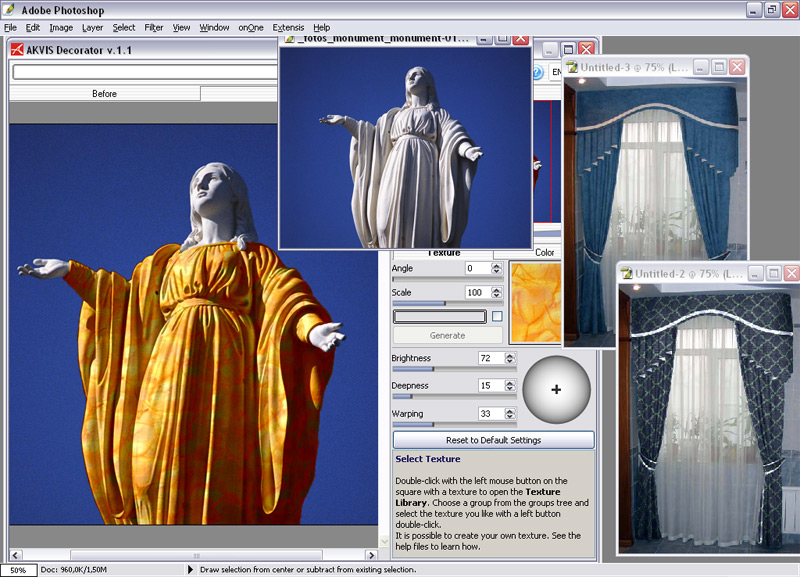800x577 pixels.
Task: Open the Help menu
Action: point(321,28)
